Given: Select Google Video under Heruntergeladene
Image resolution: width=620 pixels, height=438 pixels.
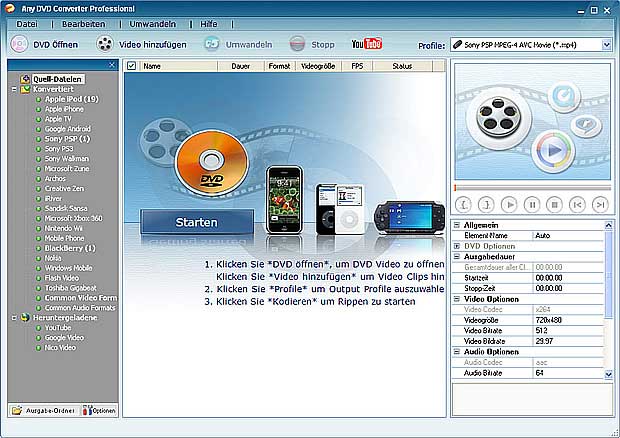Looking at the screenshot, I should [x=64, y=338].
